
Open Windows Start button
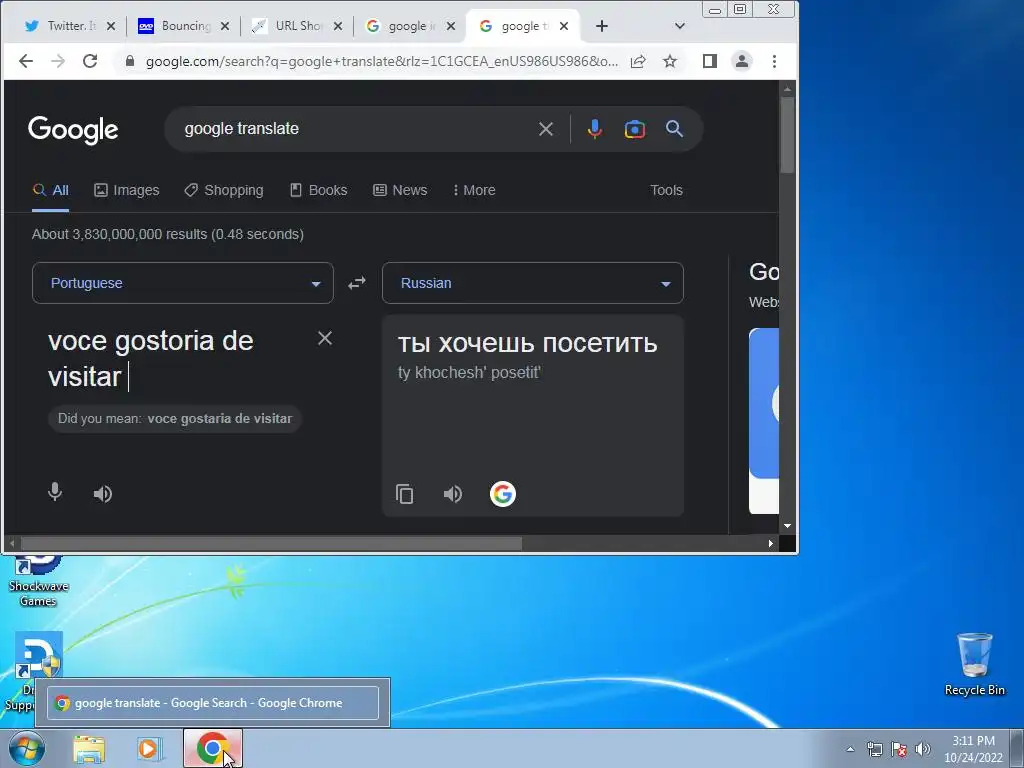(26, 748)
